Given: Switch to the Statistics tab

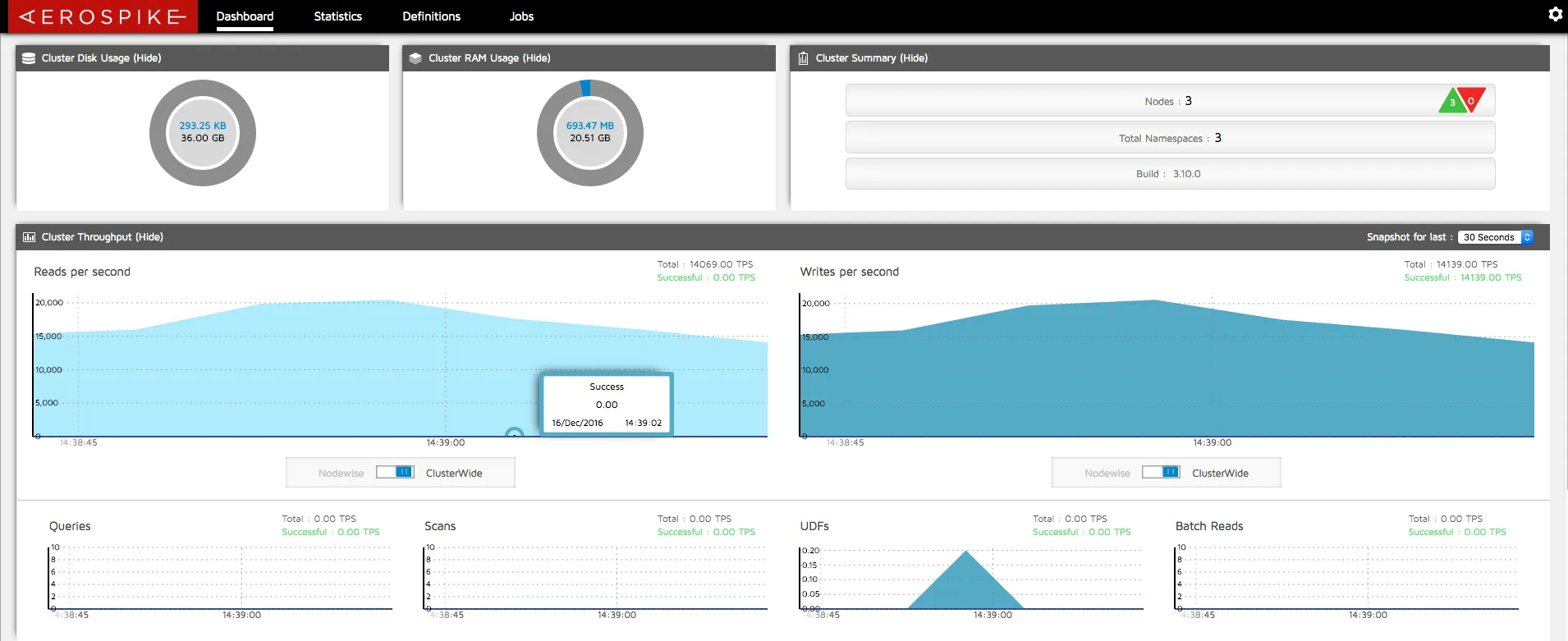Looking at the screenshot, I should tap(337, 16).
